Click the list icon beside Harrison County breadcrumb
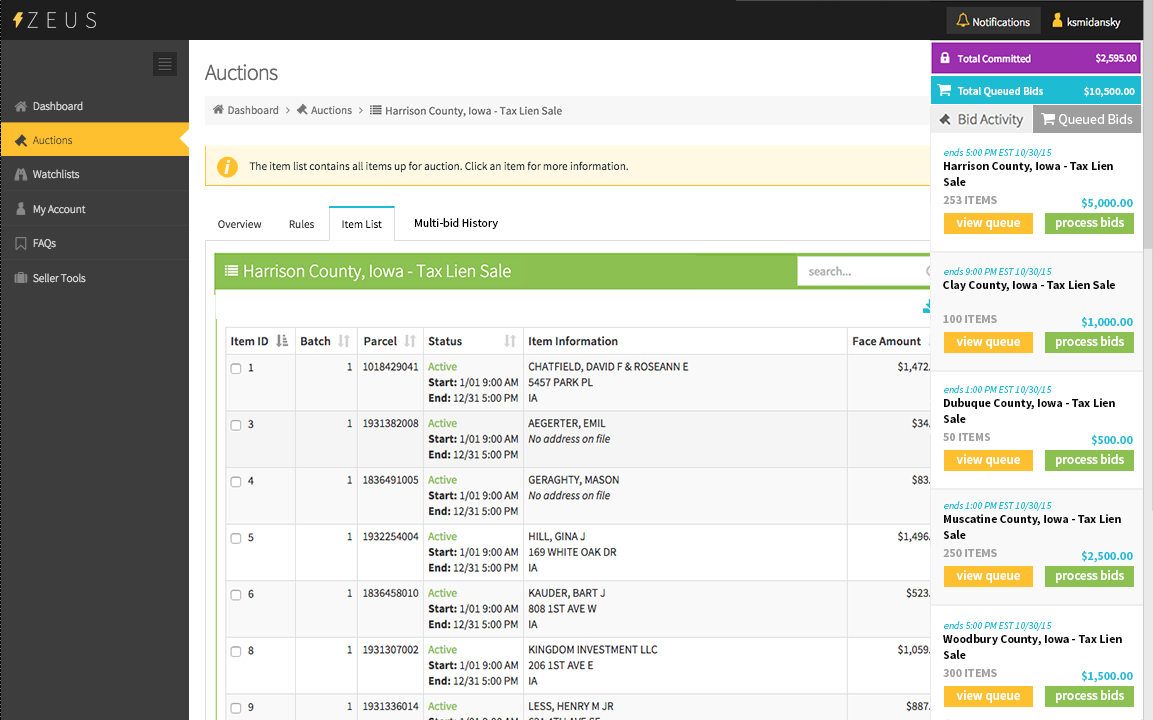Screen dimensions: 1153x720 point(375,110)
